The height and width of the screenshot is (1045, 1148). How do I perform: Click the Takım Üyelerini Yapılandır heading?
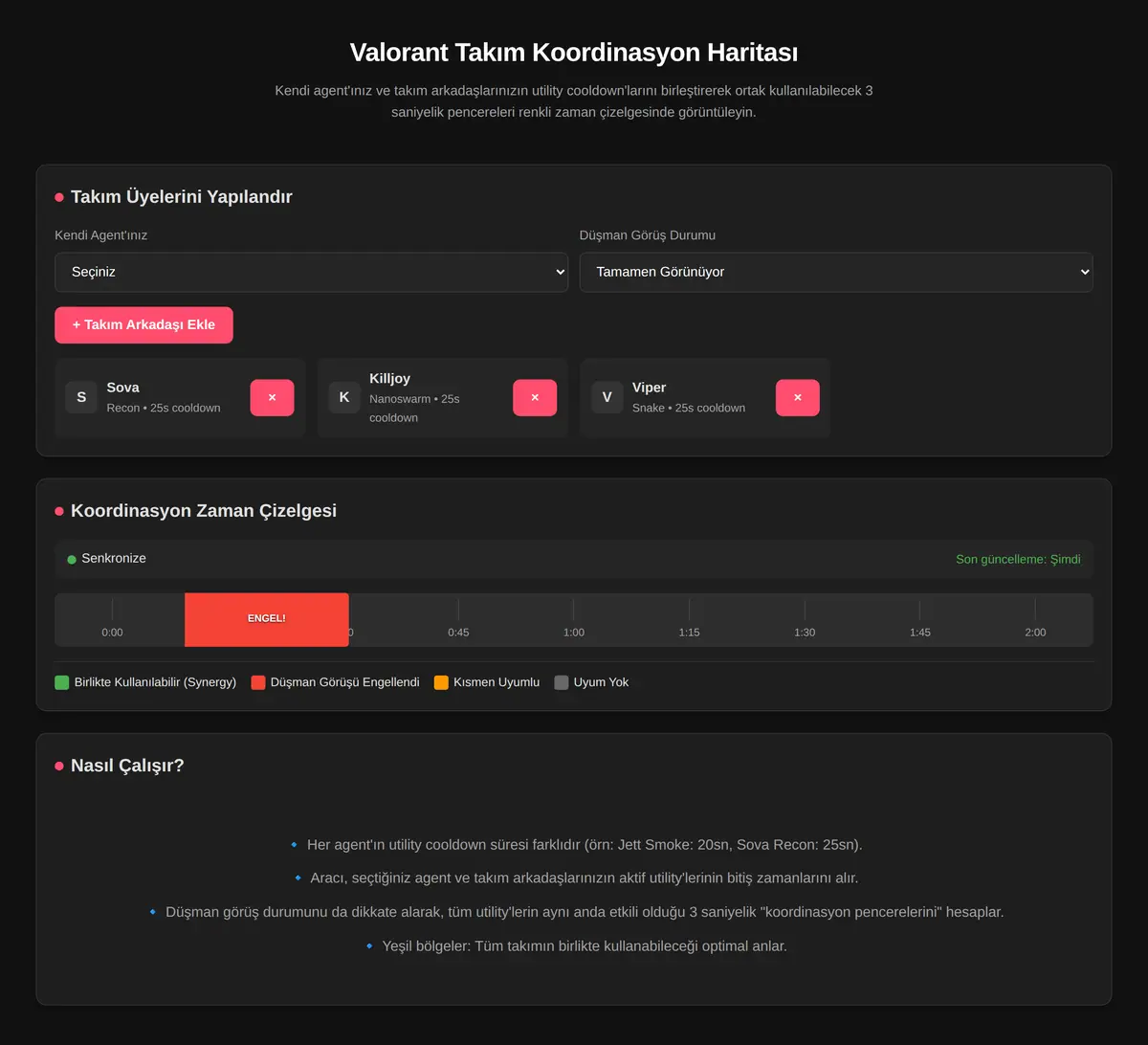tap(182, 197)
